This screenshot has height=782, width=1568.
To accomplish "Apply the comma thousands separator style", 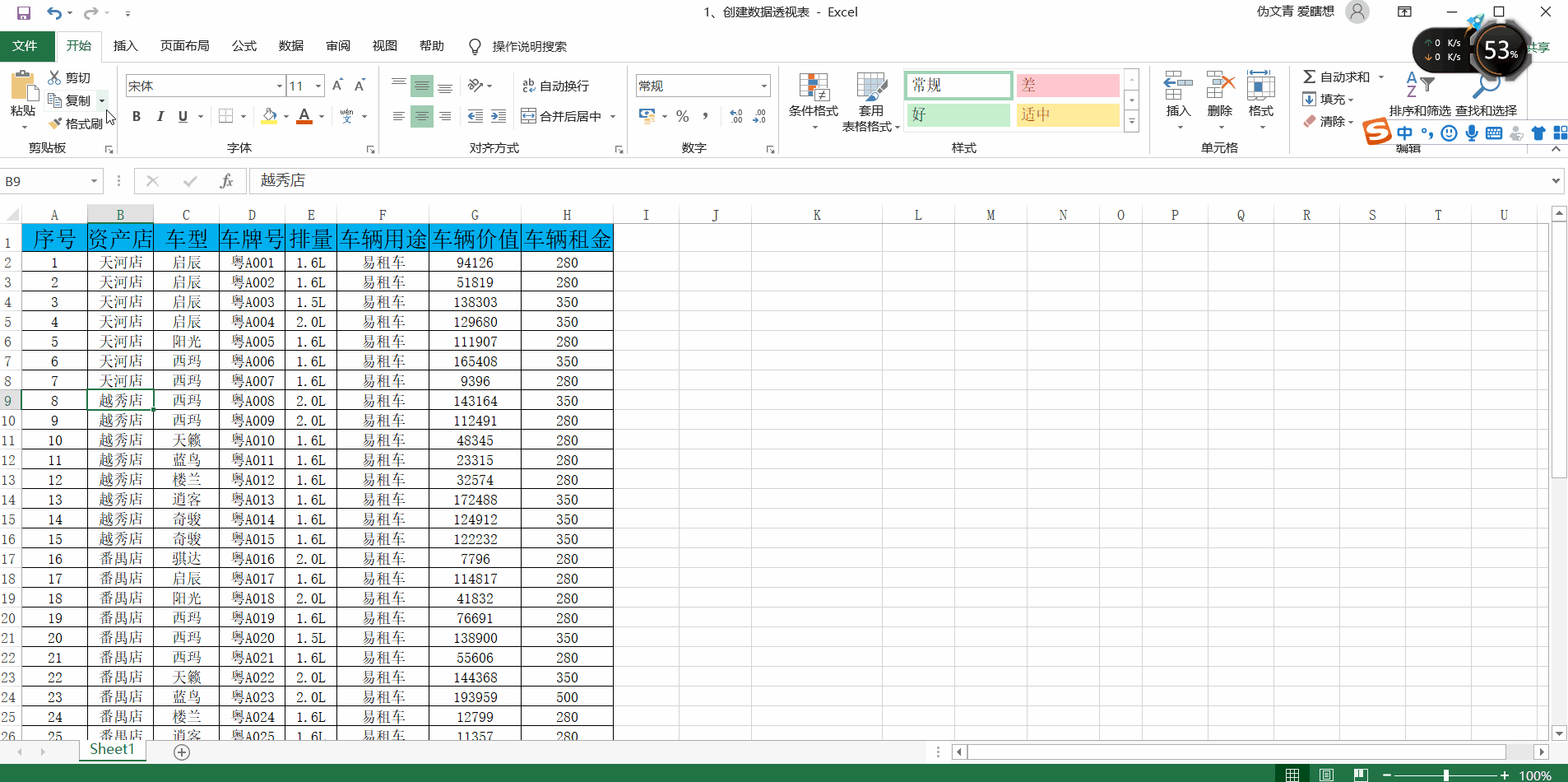I will click(x=705, y=116).
